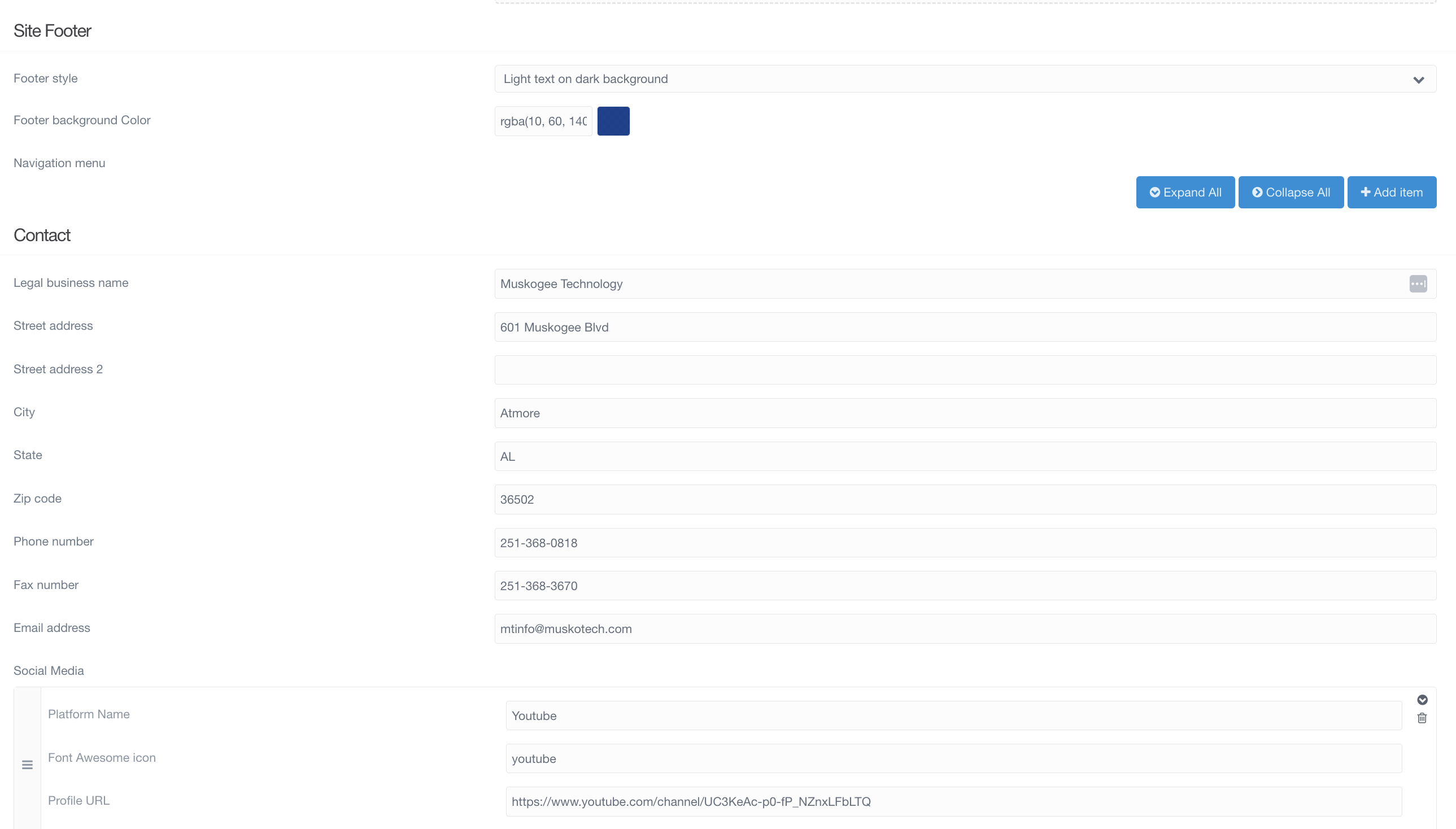Click the Profile URL field with YouTube link
1456x829 pixels.
(954, 802)
